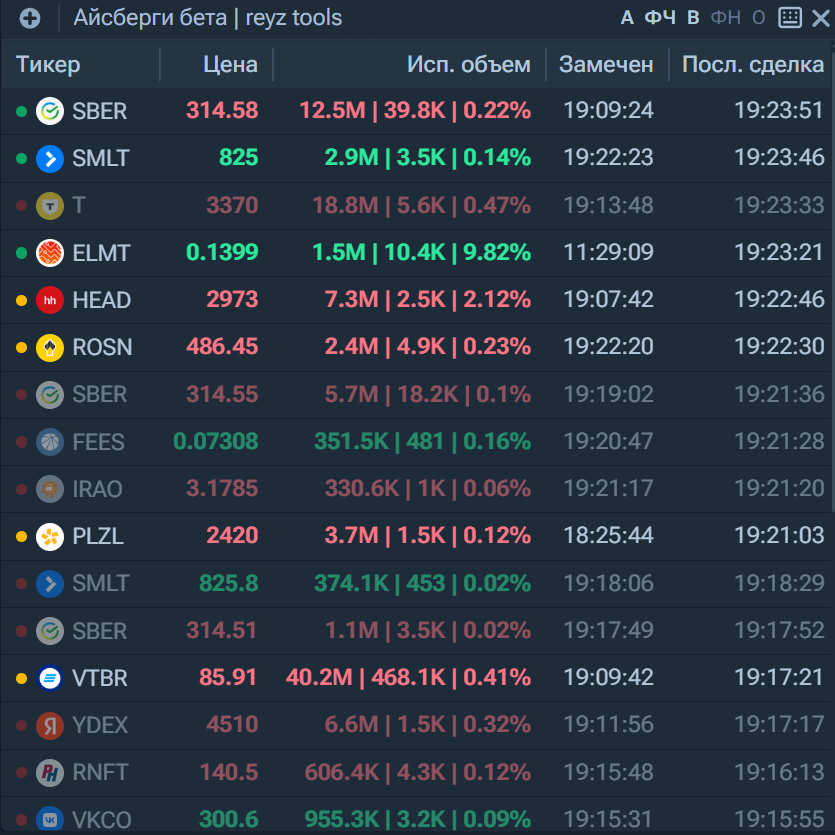Viewport: 835px width, 835px height.
Task: Click the ELMT logo icon
Action: tap(50, 253)
